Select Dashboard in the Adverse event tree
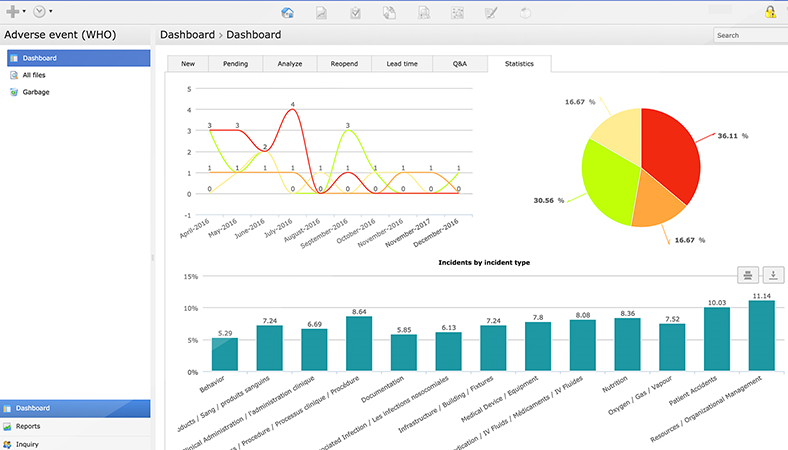The image size is (788, 450). [78, 58]
